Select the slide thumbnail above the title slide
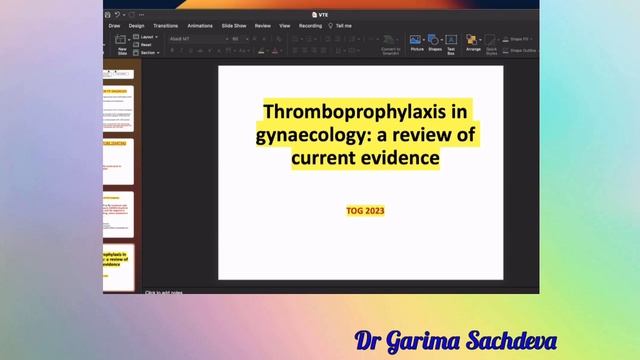The width and height of the screenshot is (640, 360). [x=118, y=214]
